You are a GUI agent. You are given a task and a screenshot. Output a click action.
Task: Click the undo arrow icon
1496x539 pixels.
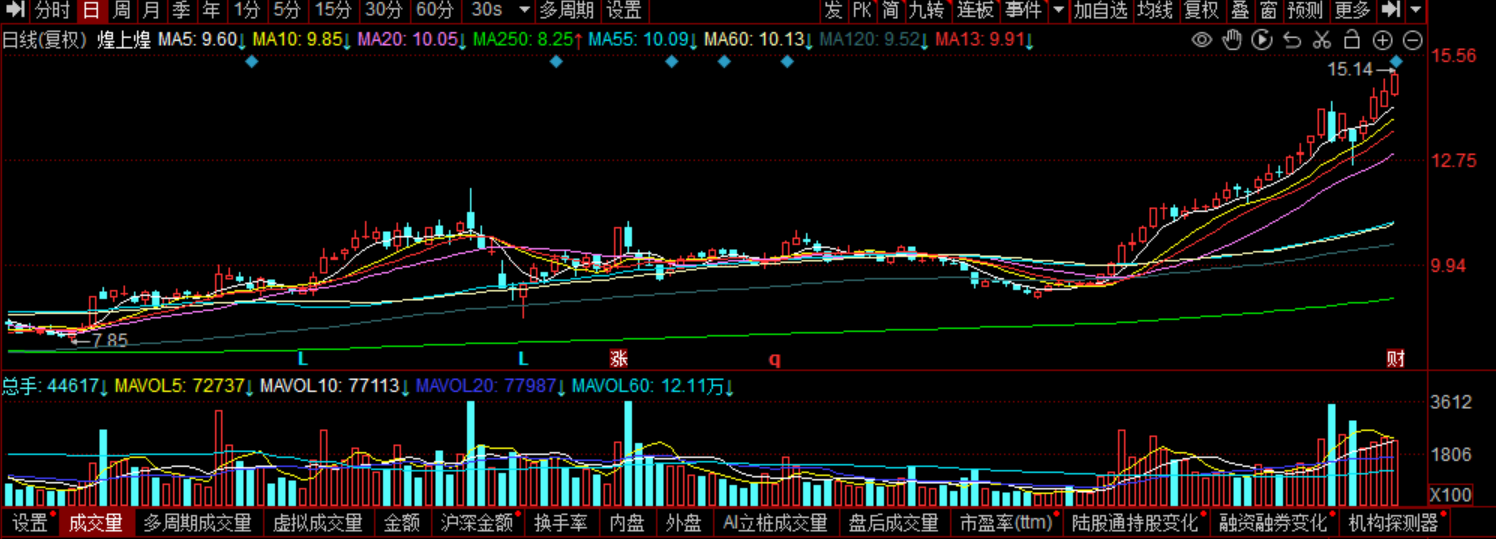(x=1292, y=40)
